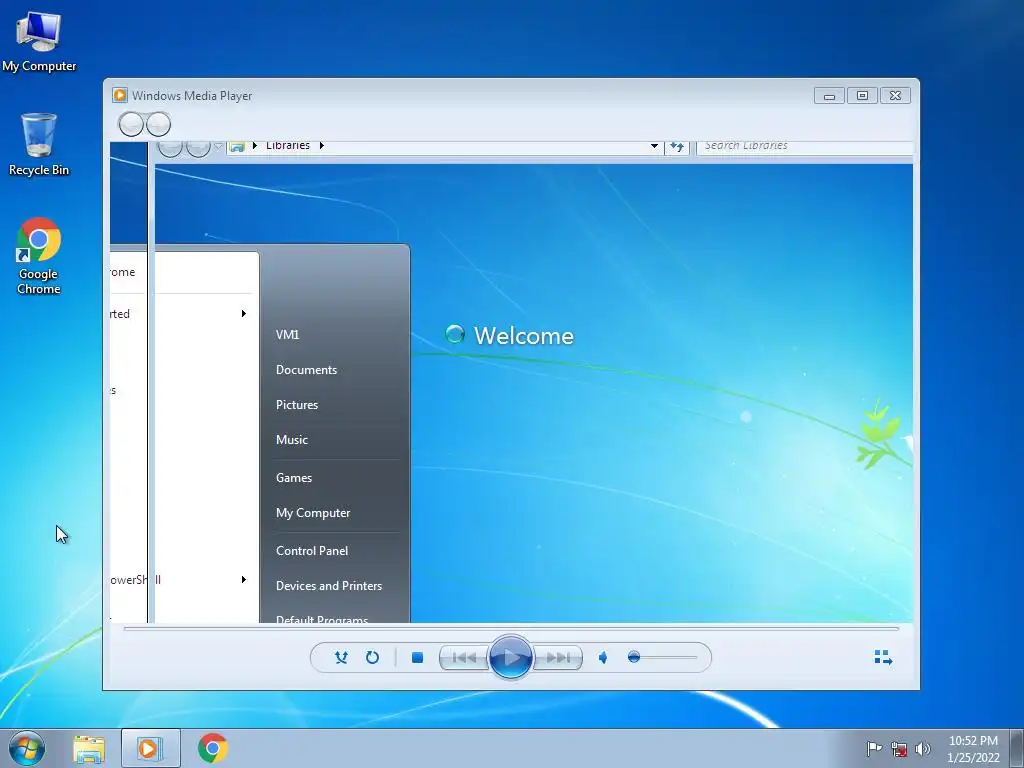Select the Google Chrome desktop shortcut

[39, 256]
